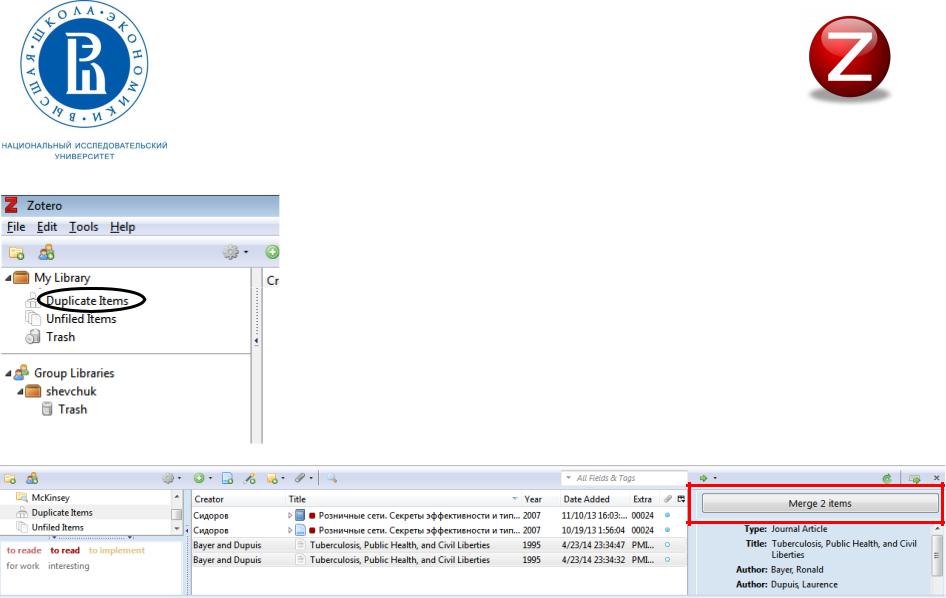Sort by the Creator column header
This screenshot has height=598, width=946.
click(239, 500)
